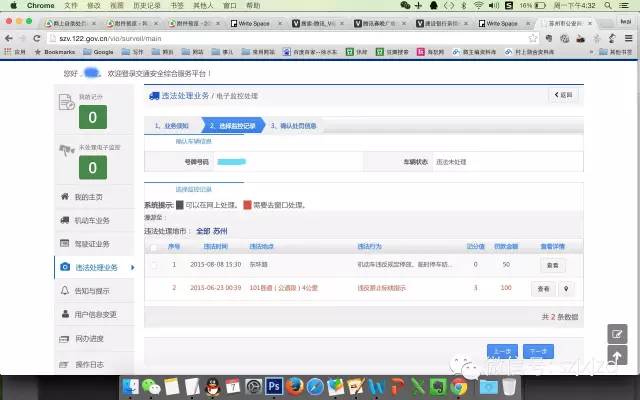Open the Bookmarks bookmark in bookmarks bar
This screenshot has height=400, width=640.
[55, 52]
